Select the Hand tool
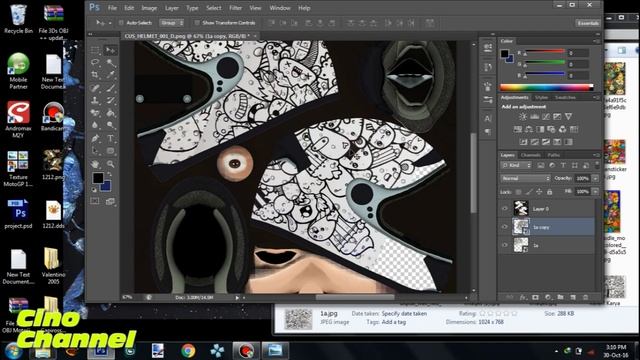The image size is (640, 360). pos(95,164)
